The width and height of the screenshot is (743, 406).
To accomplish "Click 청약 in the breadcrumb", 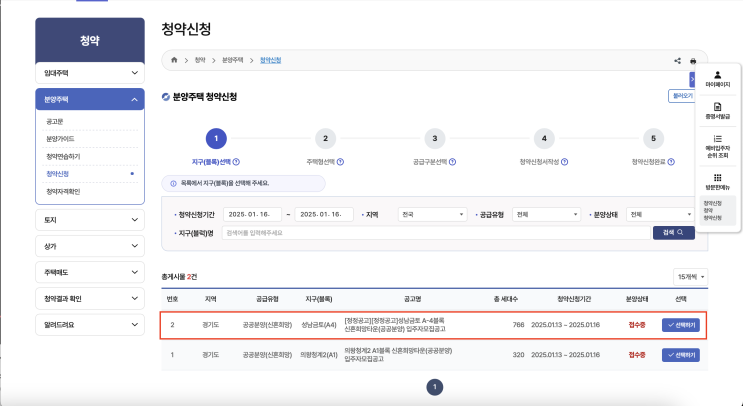I will point(200,60).
